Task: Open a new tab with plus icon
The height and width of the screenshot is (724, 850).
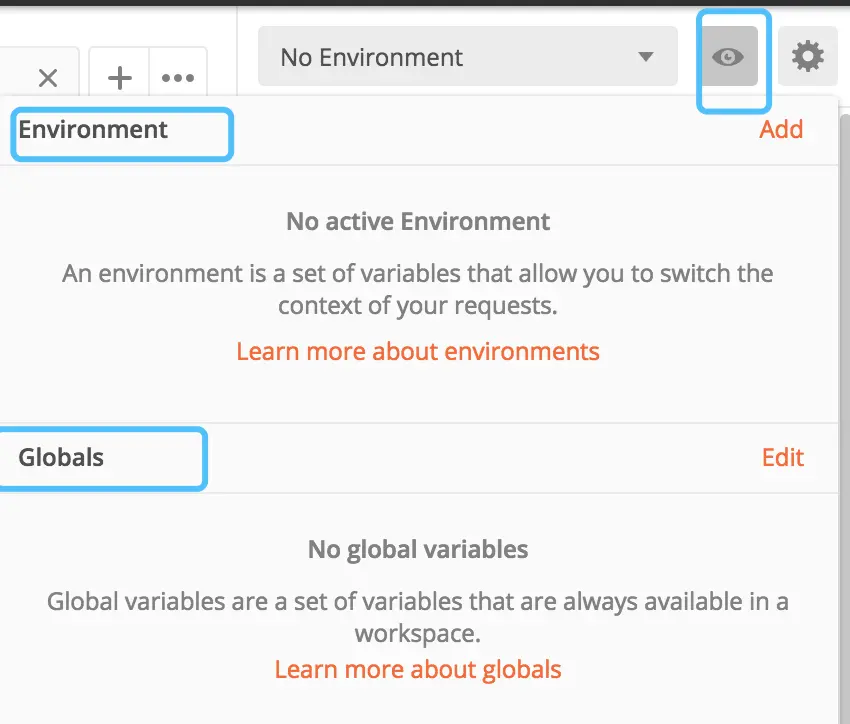Action: point(120,78)
